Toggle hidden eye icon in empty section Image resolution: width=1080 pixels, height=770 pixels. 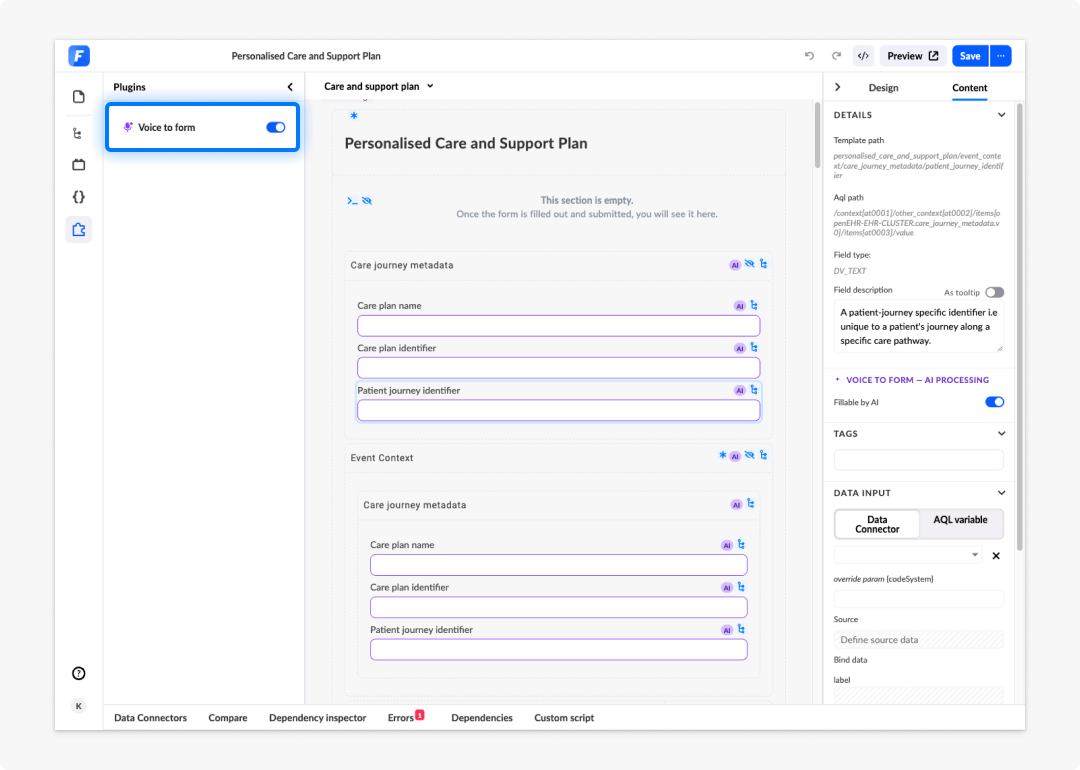pyautogui.click(x=367, y=200)
